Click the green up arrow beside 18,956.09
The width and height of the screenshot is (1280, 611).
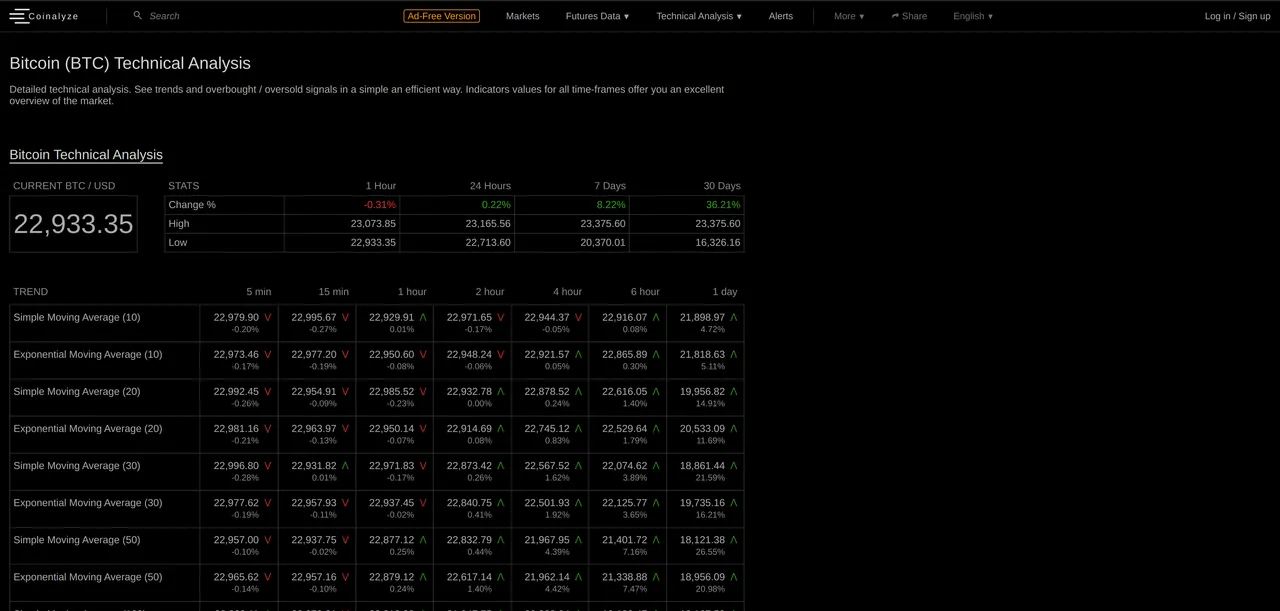[x=734, y=577]
